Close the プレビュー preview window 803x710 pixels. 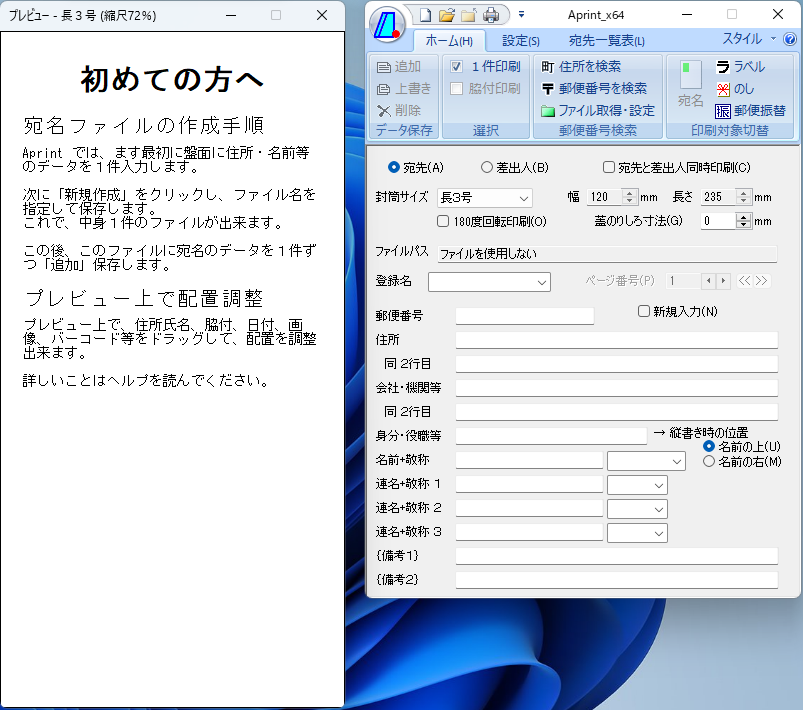[x=322, y=15]
